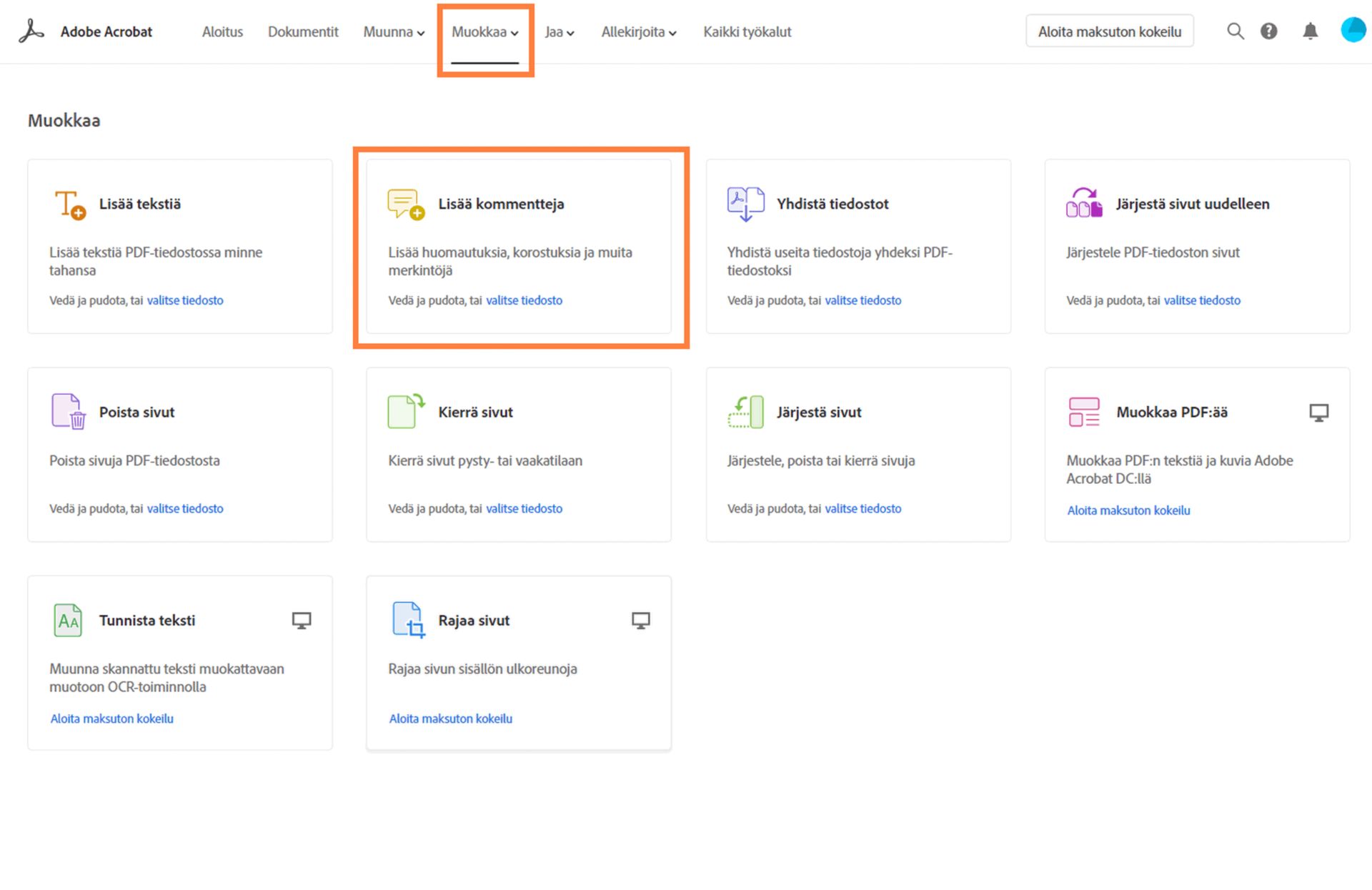
Task: Select the Tunnista teksti card title
Action: click(147, 620)
